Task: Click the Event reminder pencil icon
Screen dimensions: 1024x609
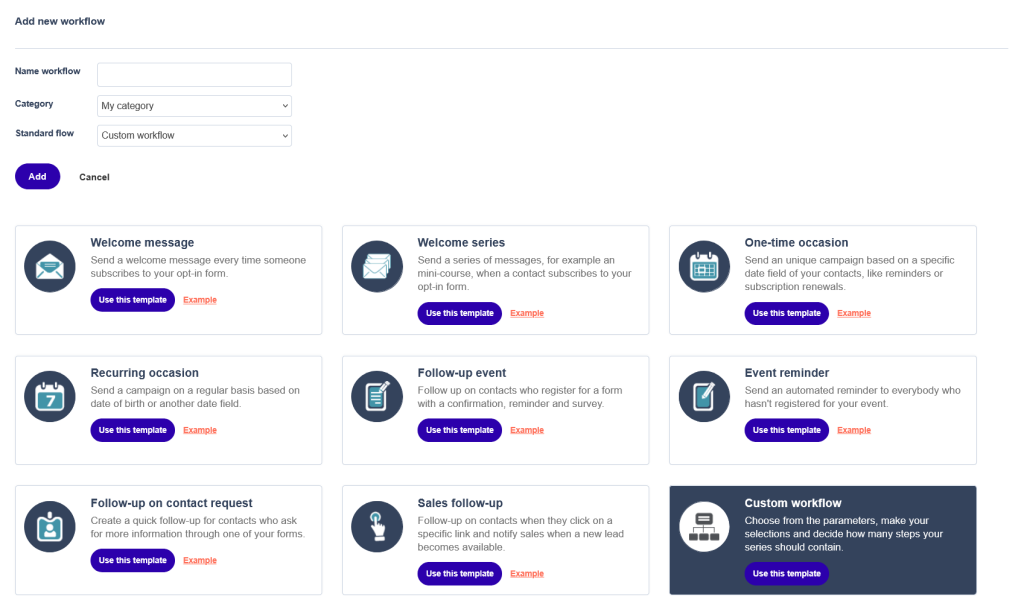Action: pos(704,396)
